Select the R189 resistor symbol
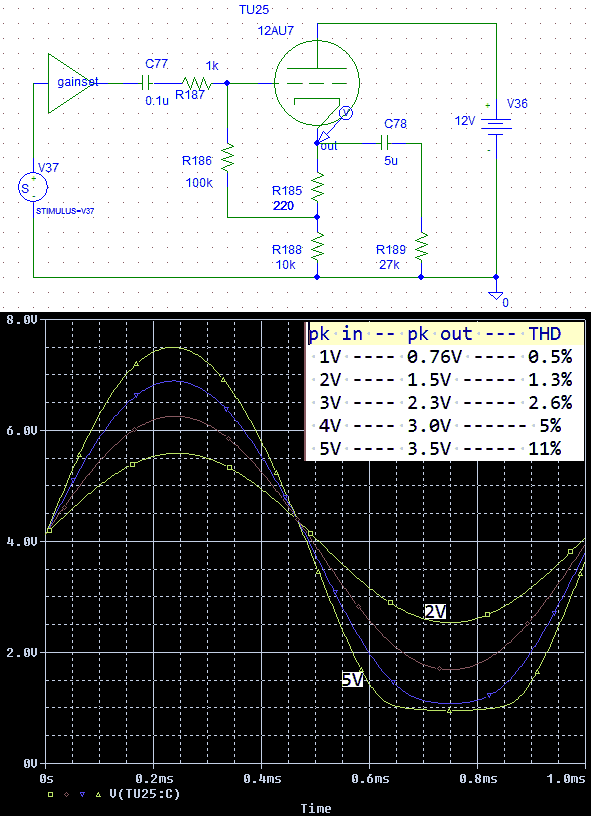The width and height of the screenshot is (591, 816). point(421,246)
